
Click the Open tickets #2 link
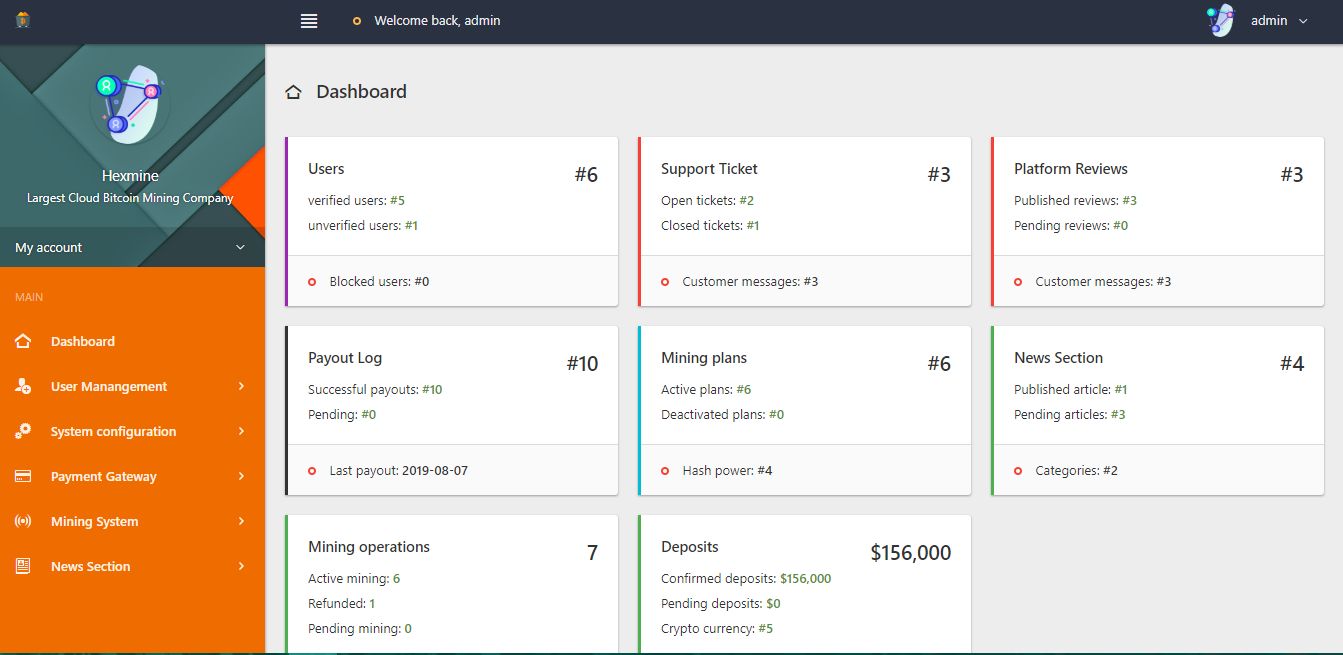[746, 200]
